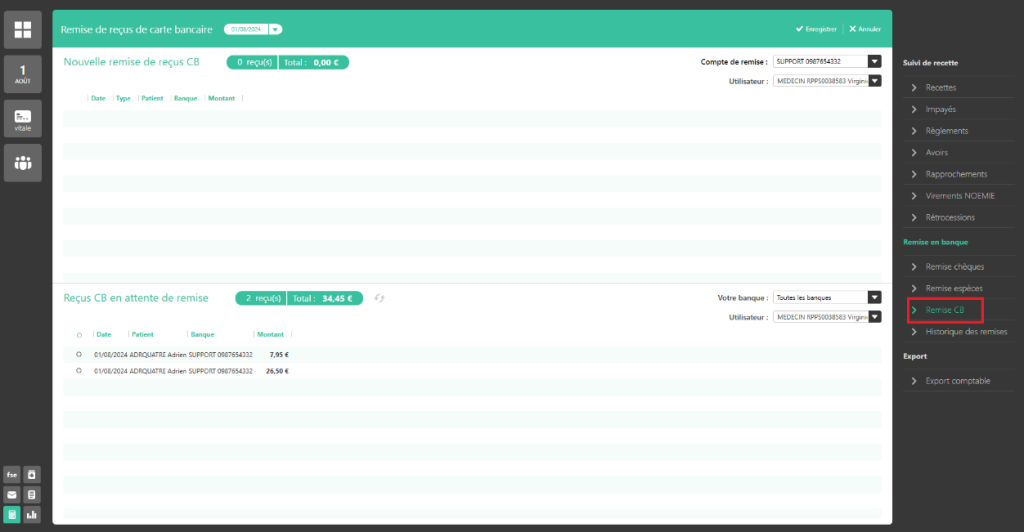Open the date picker dropdown arrow
This screenshot has height=532, width=1024.
click(275, 30)
